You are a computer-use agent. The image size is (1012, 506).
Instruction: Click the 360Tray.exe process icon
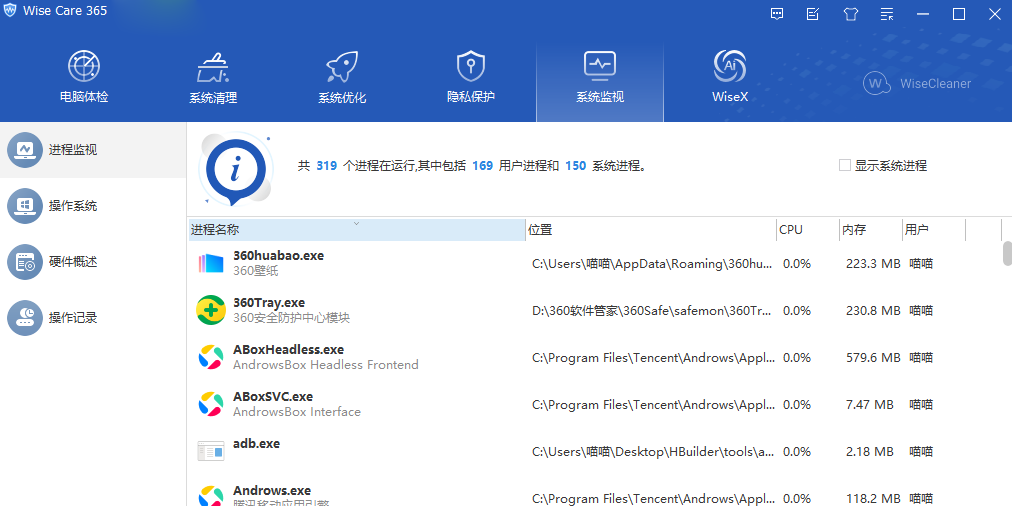click(210, 310)
